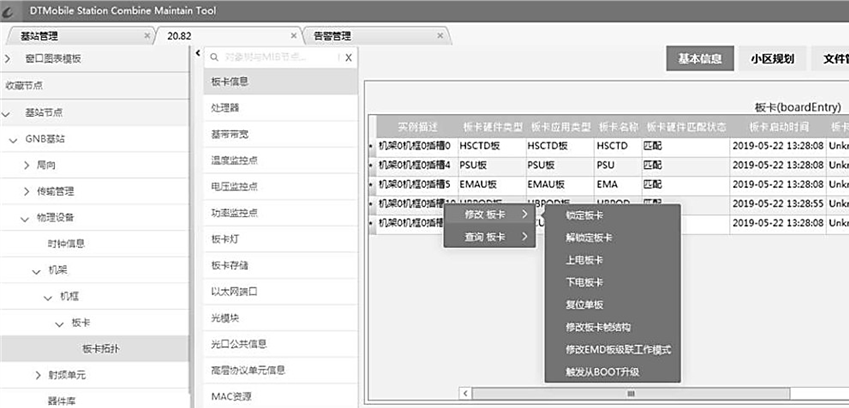Select 温度监控点 in the node list

click(x=280, y=160)
